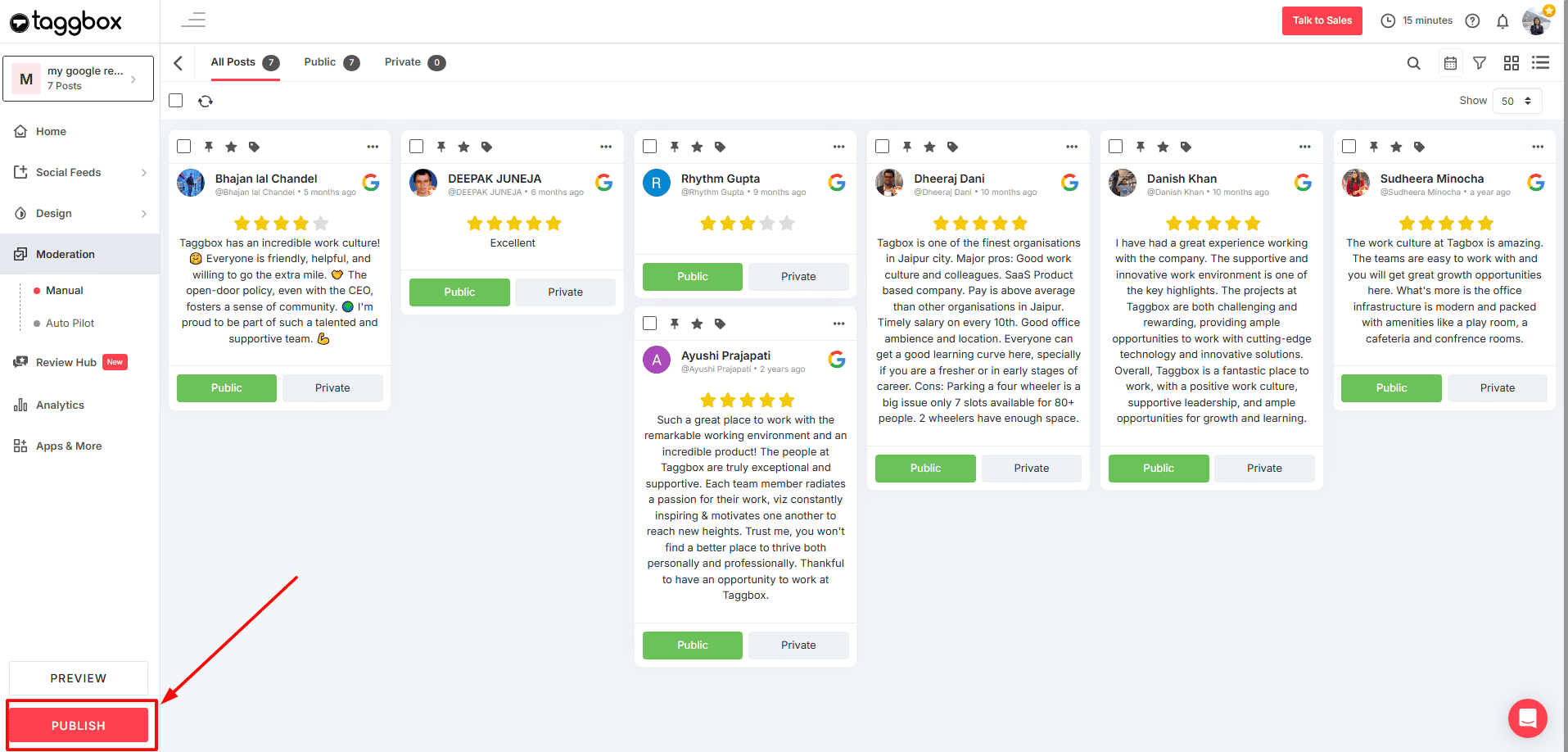The width and height of the screenshot is (1568, 752).
Task: Click the red PUBLISH button
Action: [x=79, y=725]
